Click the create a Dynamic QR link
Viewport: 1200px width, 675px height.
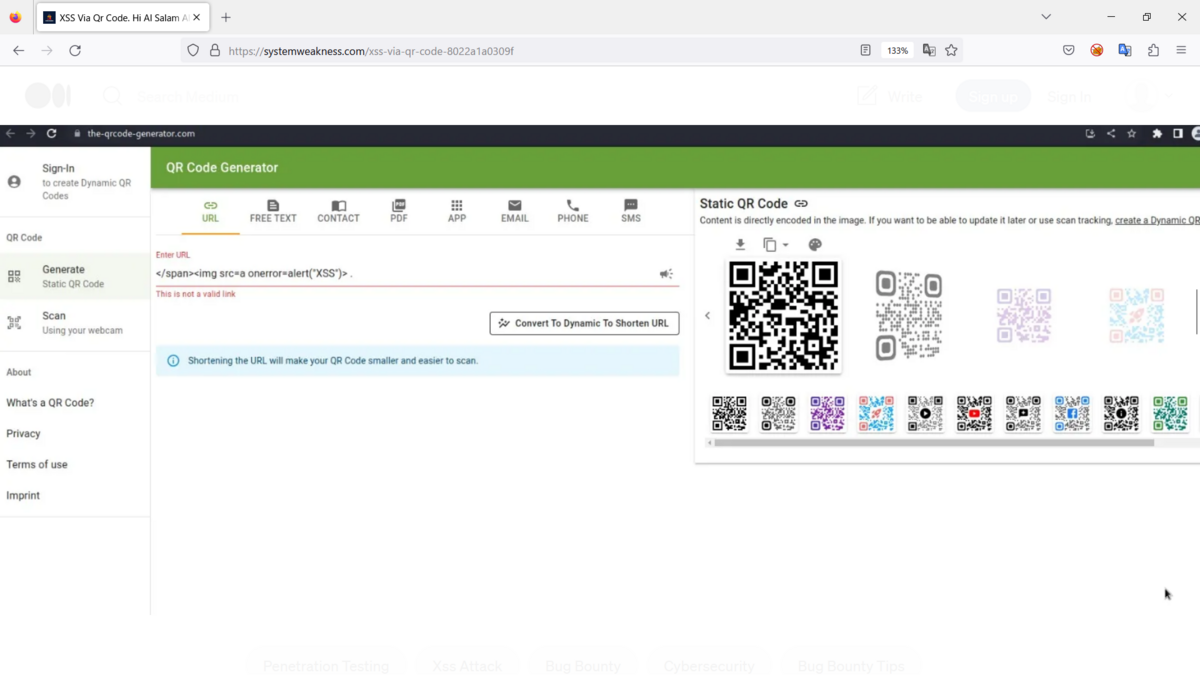click(x=1157, y=220)
